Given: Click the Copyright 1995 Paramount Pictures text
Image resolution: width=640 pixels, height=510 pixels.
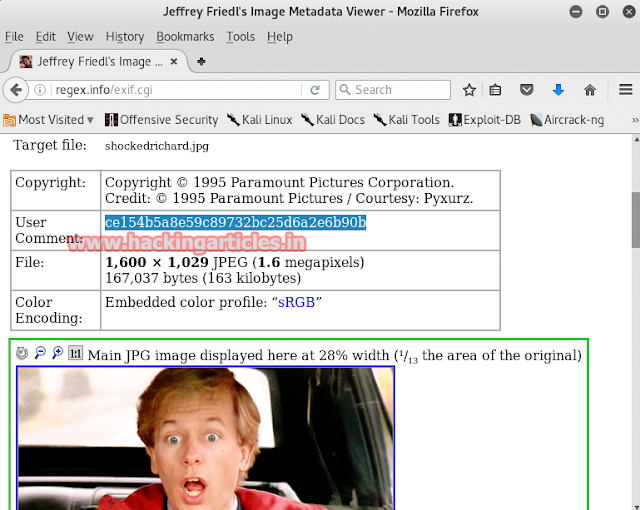Looking at the screenshot, I should click(280, 182).
